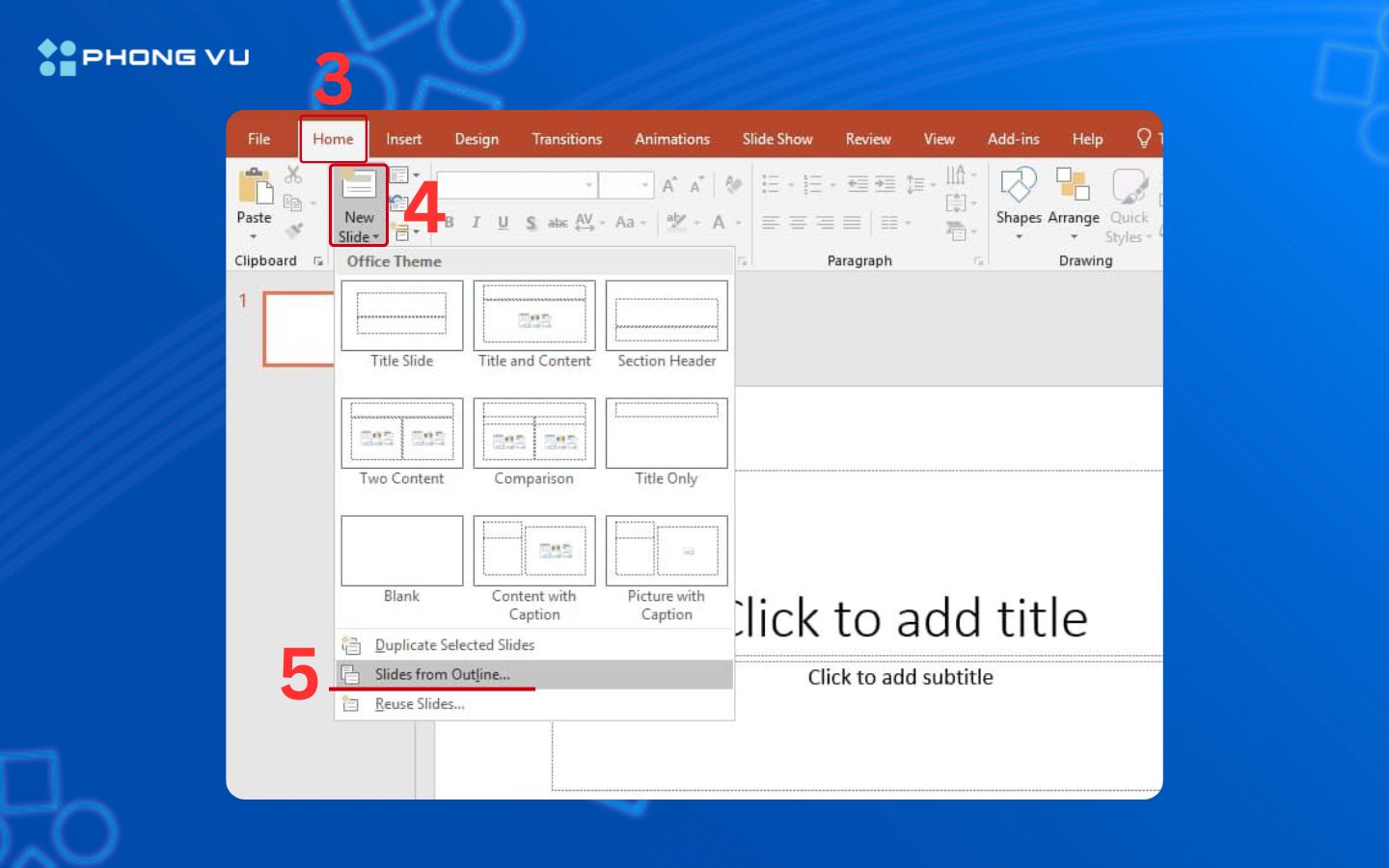This screenshot has height=868, width=1389.
Task: Click the 'Click to add subtitle' placeholder
Action: pos(900,677)
